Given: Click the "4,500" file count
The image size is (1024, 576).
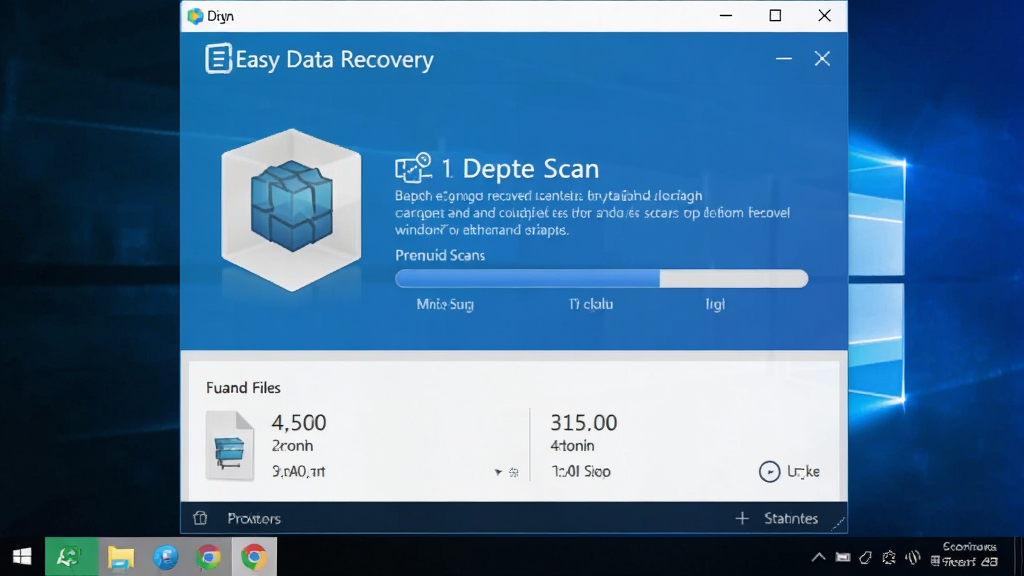Looking at the screenshot, I should [299, 423].
